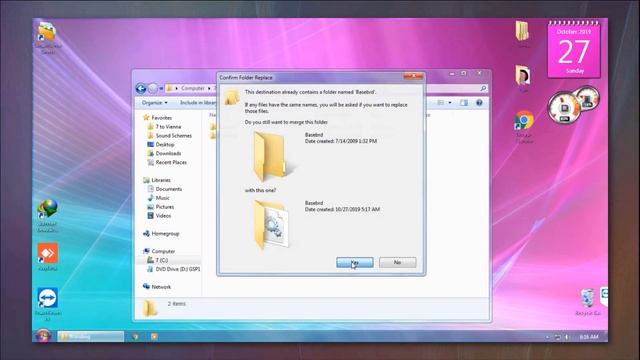Open the recent locations dropdown arrow in Explorer

(x=161, y=89)
